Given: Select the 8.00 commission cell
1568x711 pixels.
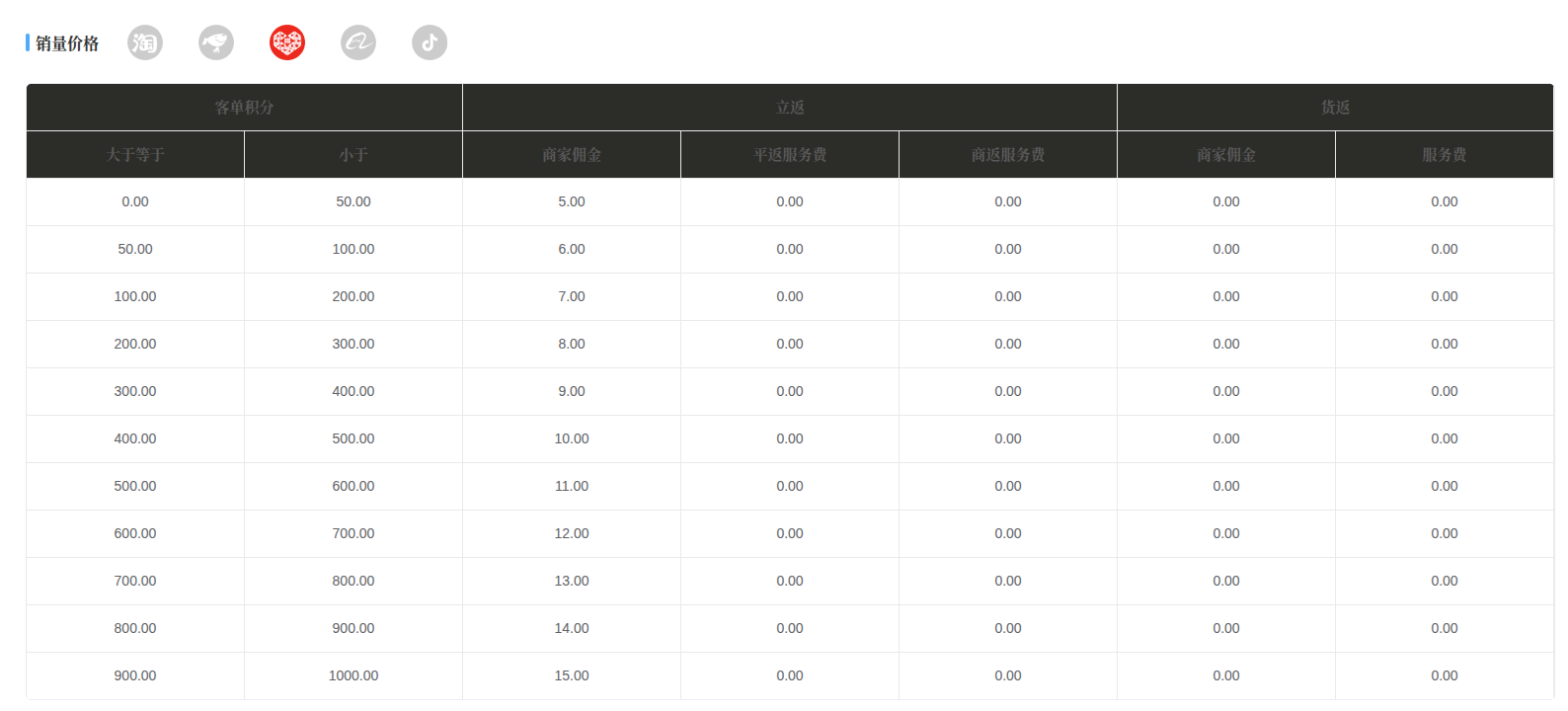Looking at the screenshot, I should click(x=572, y=344).
